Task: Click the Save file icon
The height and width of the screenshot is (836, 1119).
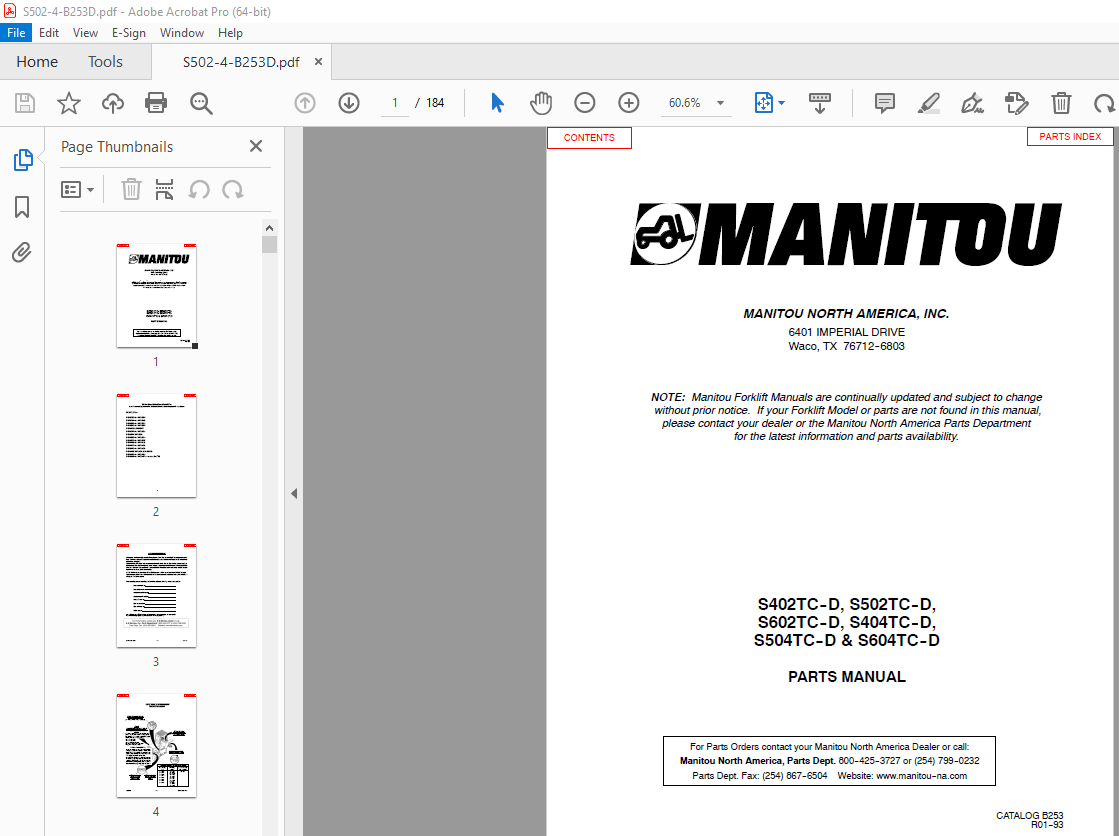Action: [x=25, y=103]
